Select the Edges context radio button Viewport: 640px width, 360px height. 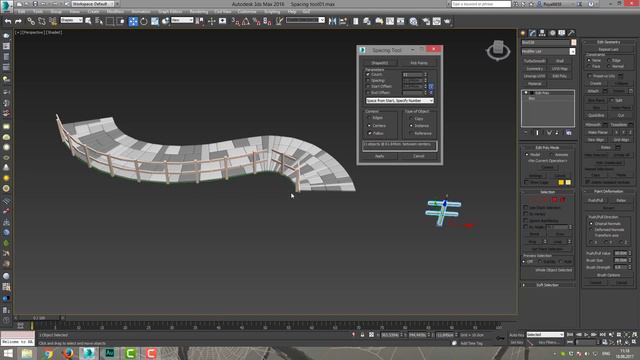pyautogui.click(x=369, y=118)
